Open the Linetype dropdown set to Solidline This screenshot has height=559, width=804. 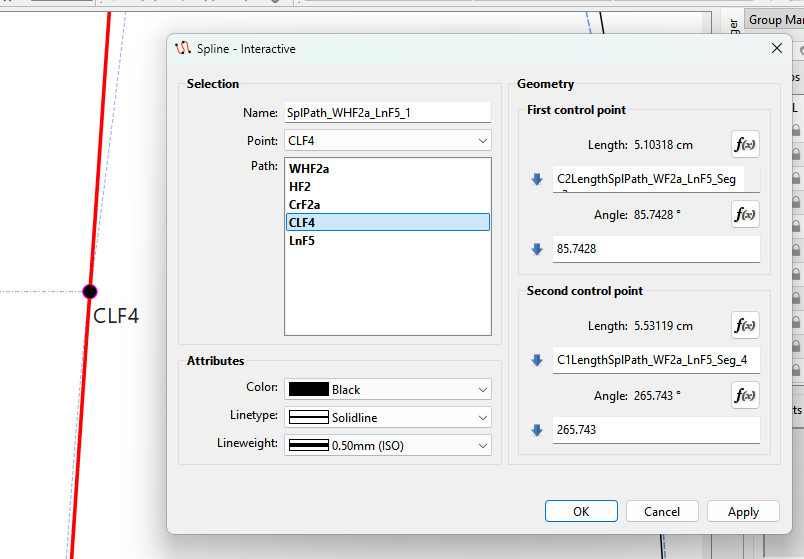coord(388,417)
